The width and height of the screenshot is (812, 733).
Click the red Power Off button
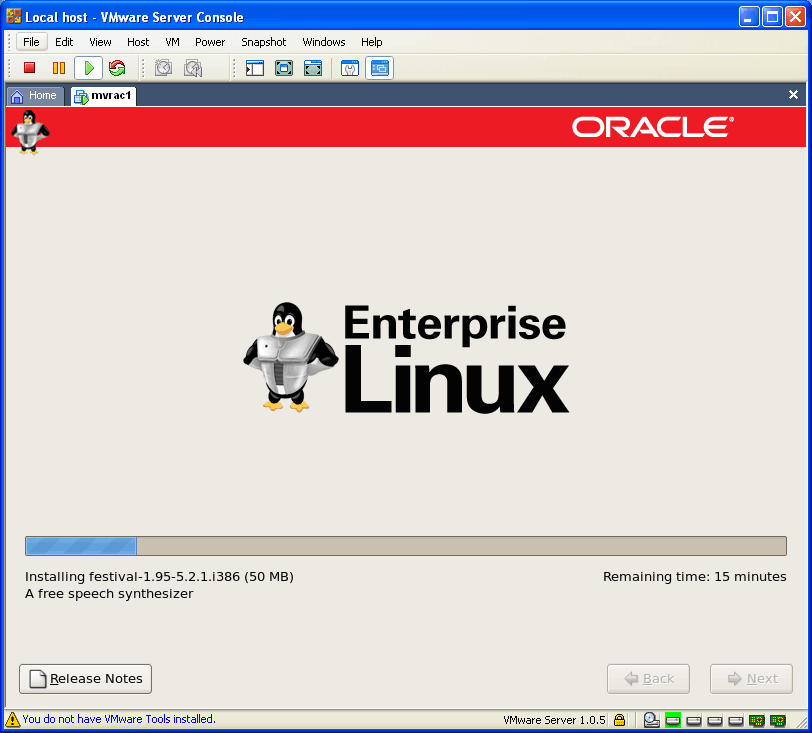click(x=30, y=68)
